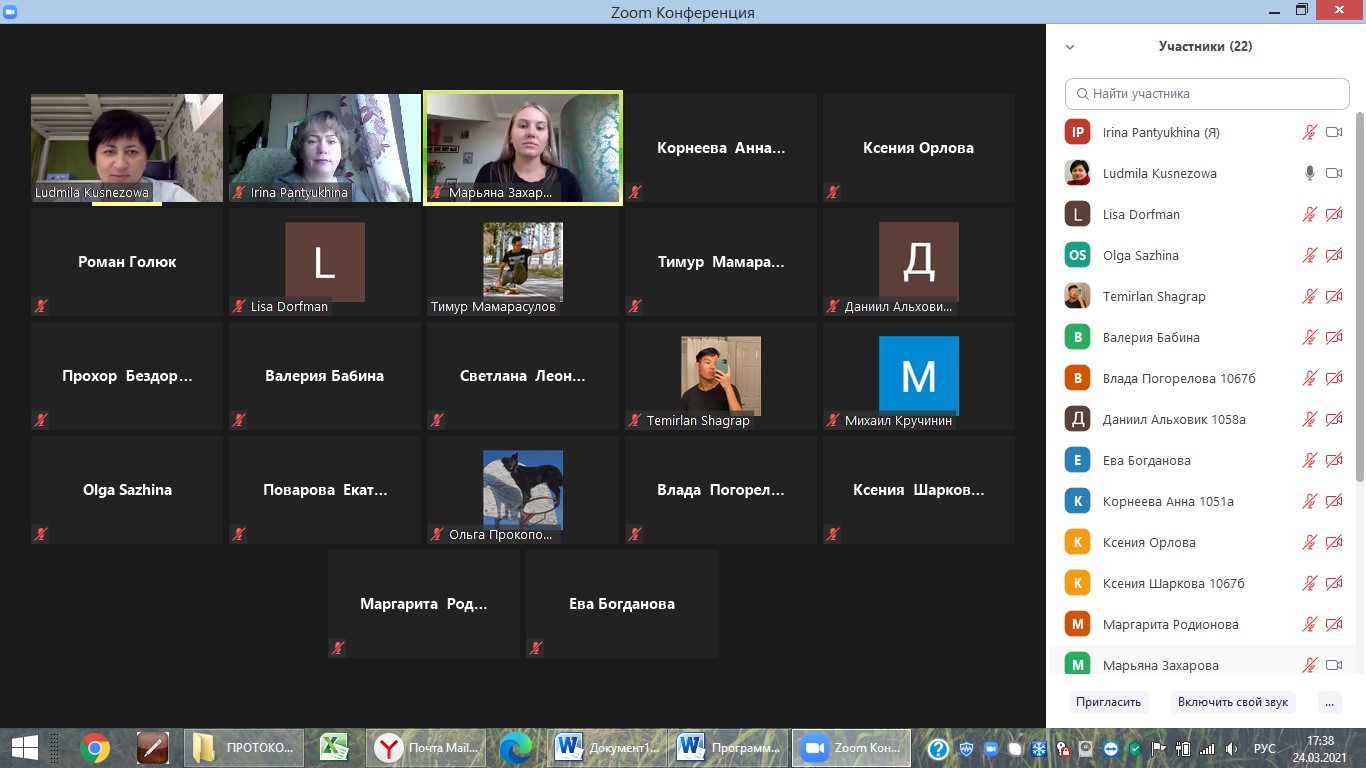Click the OS avatar of Olga Sazhina

click(1077, 255)
